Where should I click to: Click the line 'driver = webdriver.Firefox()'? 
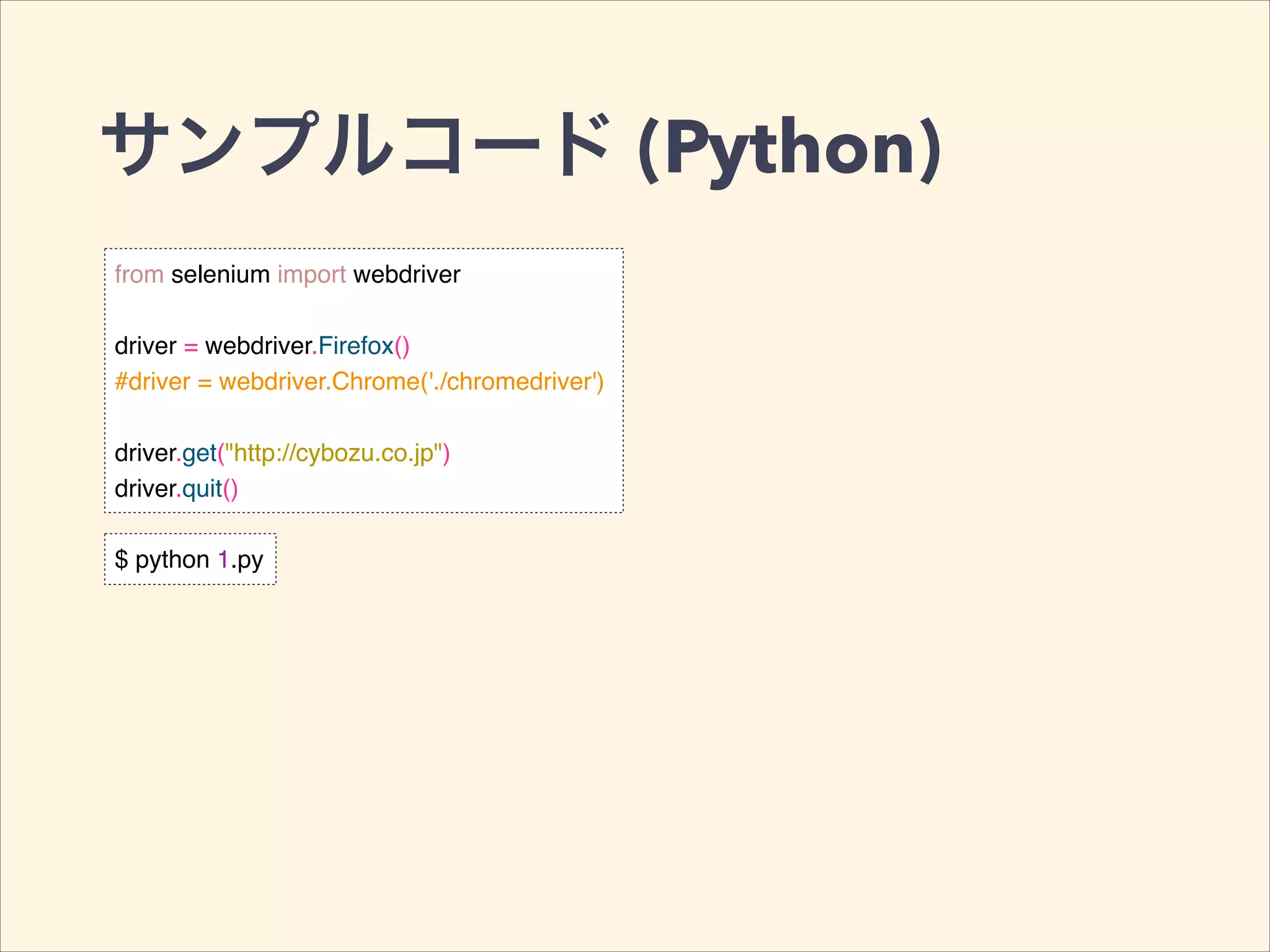click(262, 346)
